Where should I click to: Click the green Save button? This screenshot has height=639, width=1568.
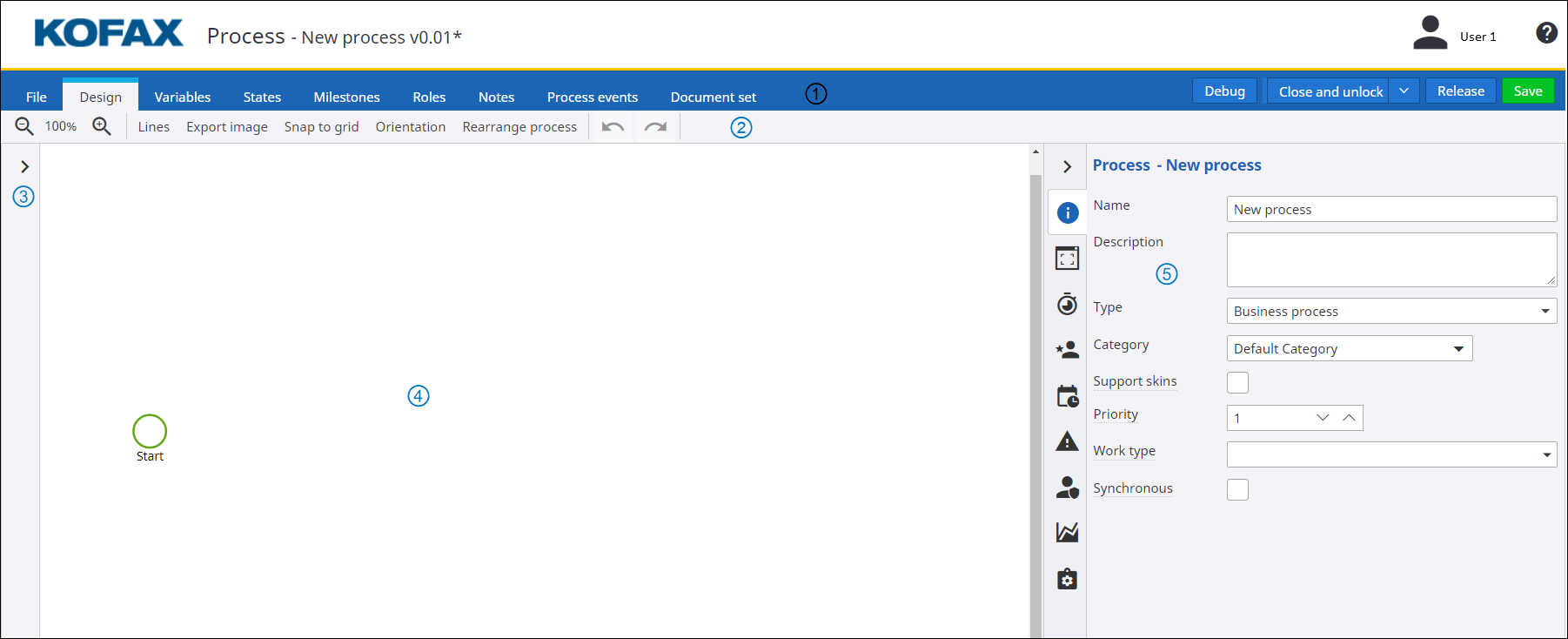tap(1527, 91)
